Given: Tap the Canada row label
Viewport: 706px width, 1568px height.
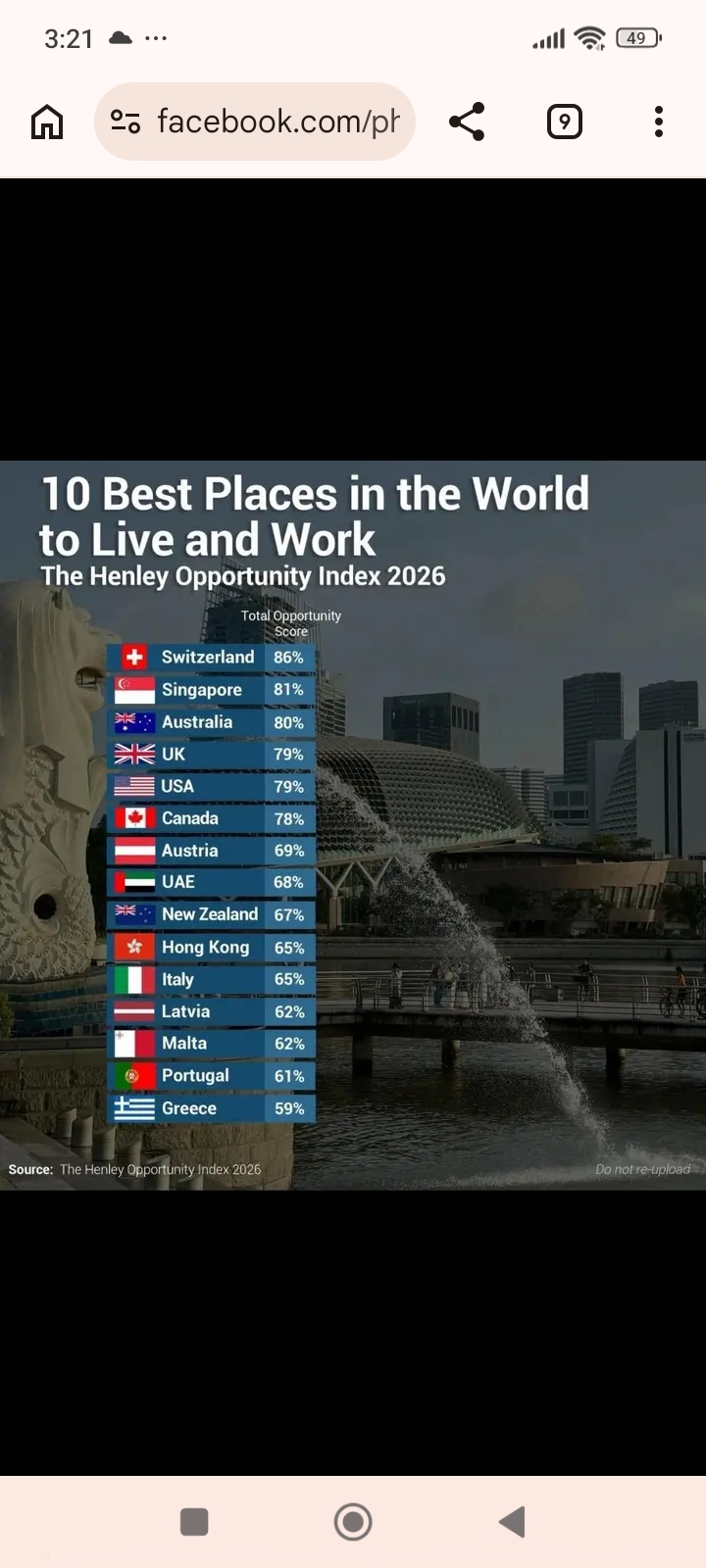Looking at the screenshot, I should pos(190,818).
